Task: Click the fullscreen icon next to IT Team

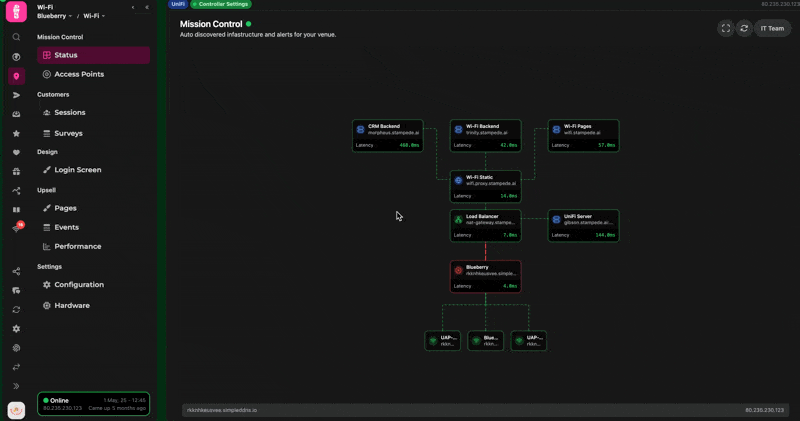Action: (x=725, y=28)
